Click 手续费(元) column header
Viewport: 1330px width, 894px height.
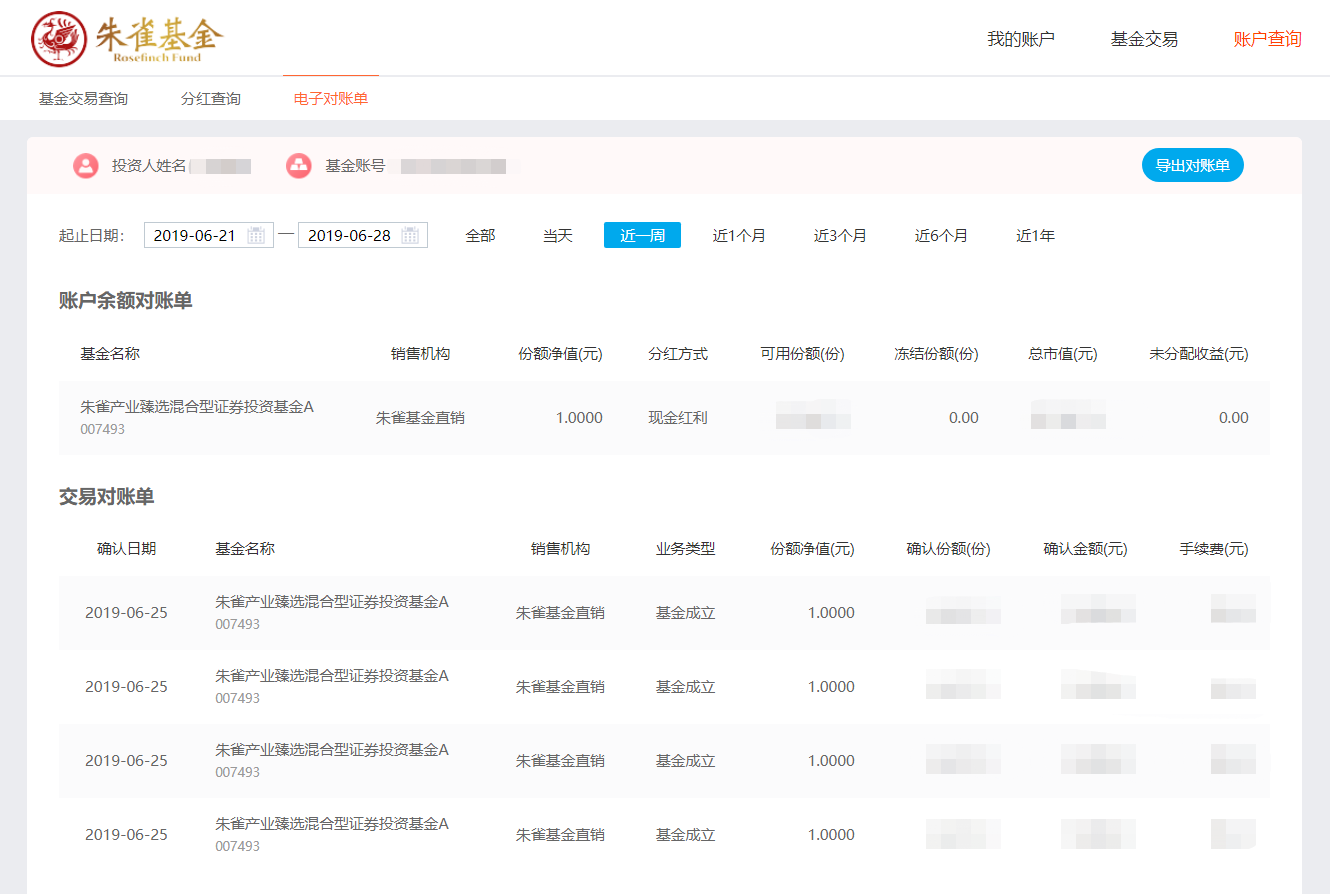pyautogui.click(x=1214, y=549)
